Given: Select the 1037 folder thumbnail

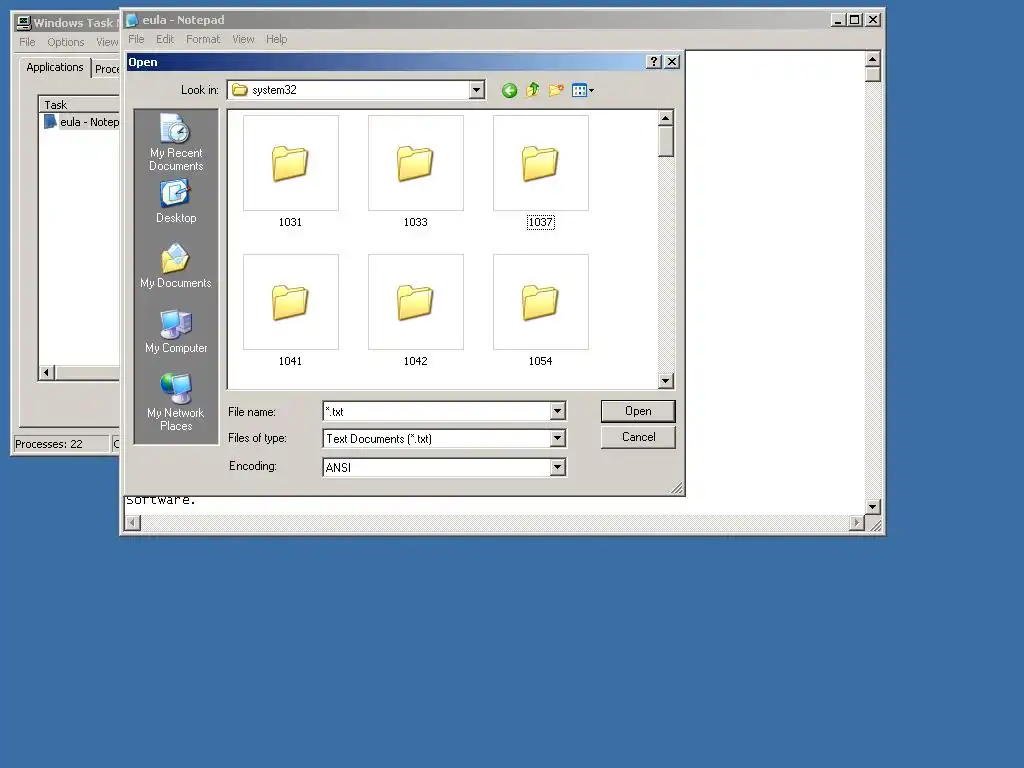Looking at the screenshot, I should [x=541, y=163].
